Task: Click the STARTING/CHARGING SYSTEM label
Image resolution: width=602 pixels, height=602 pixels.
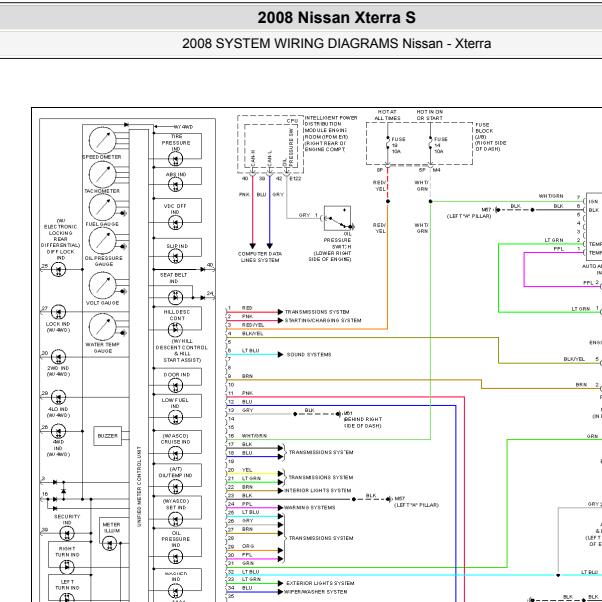Action: 323,320
